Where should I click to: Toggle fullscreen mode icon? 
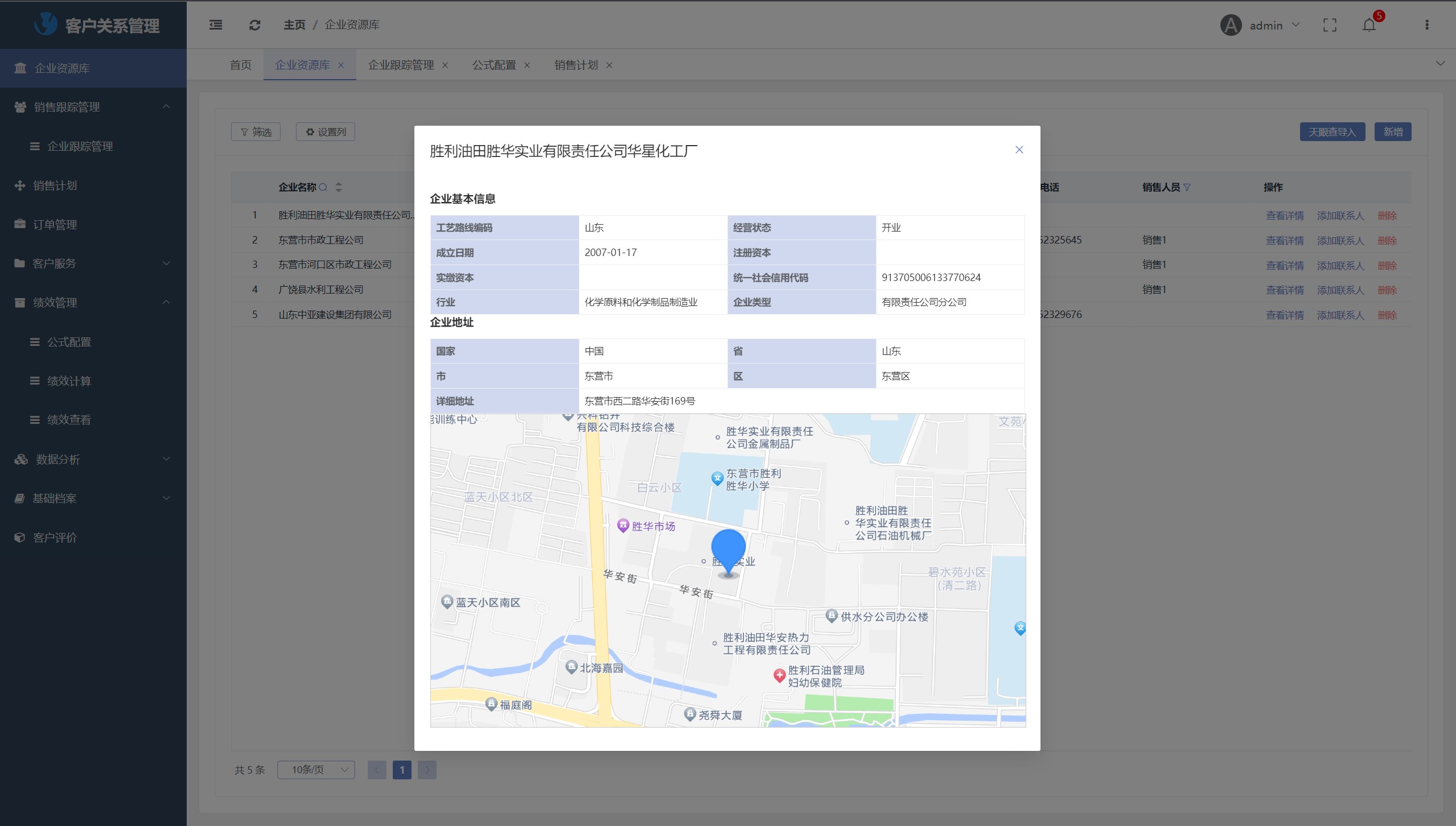pyautogui.click(x=1330, y=25)
